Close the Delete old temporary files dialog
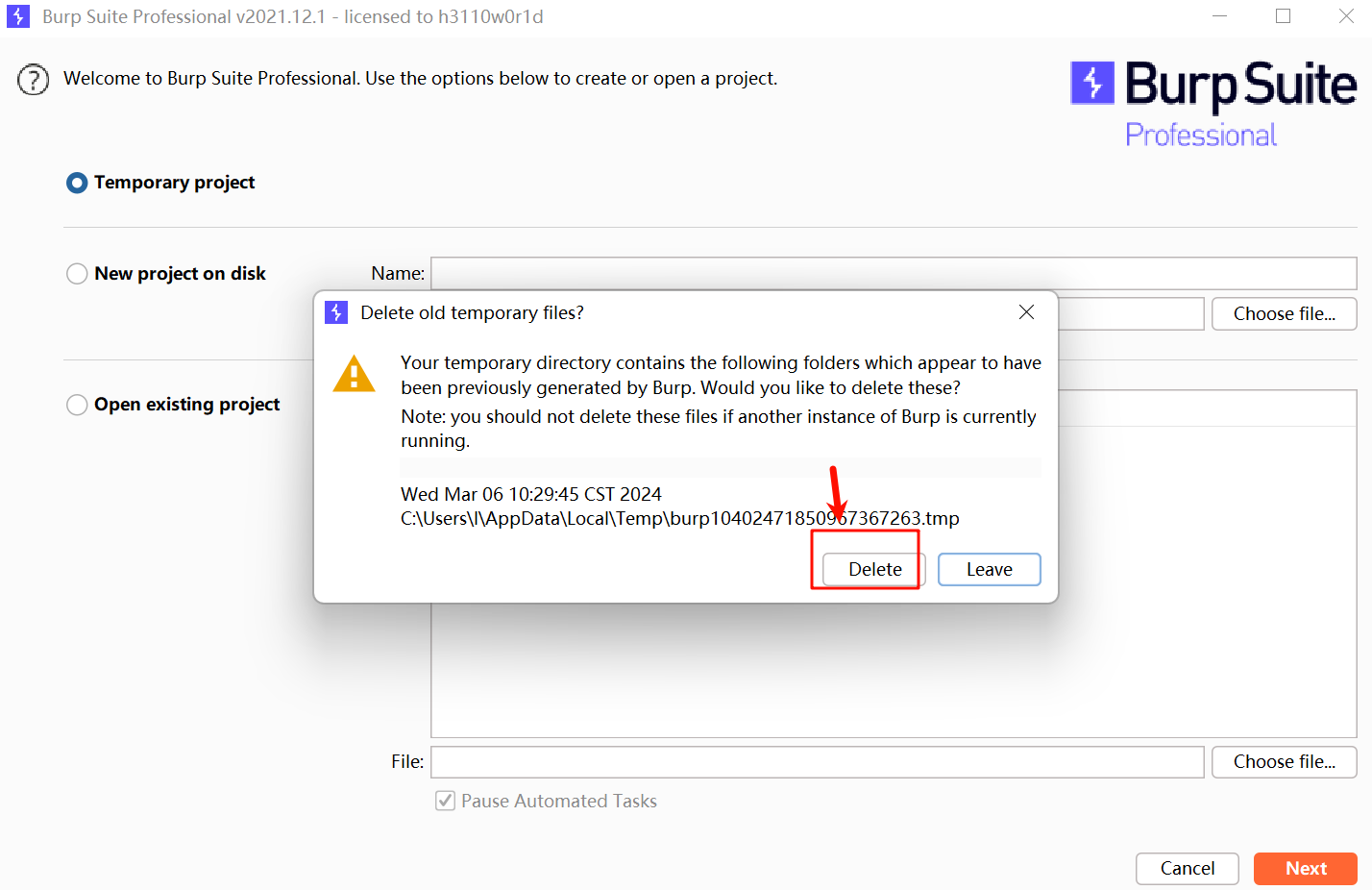1372x890 pixels. (1026, 312)
